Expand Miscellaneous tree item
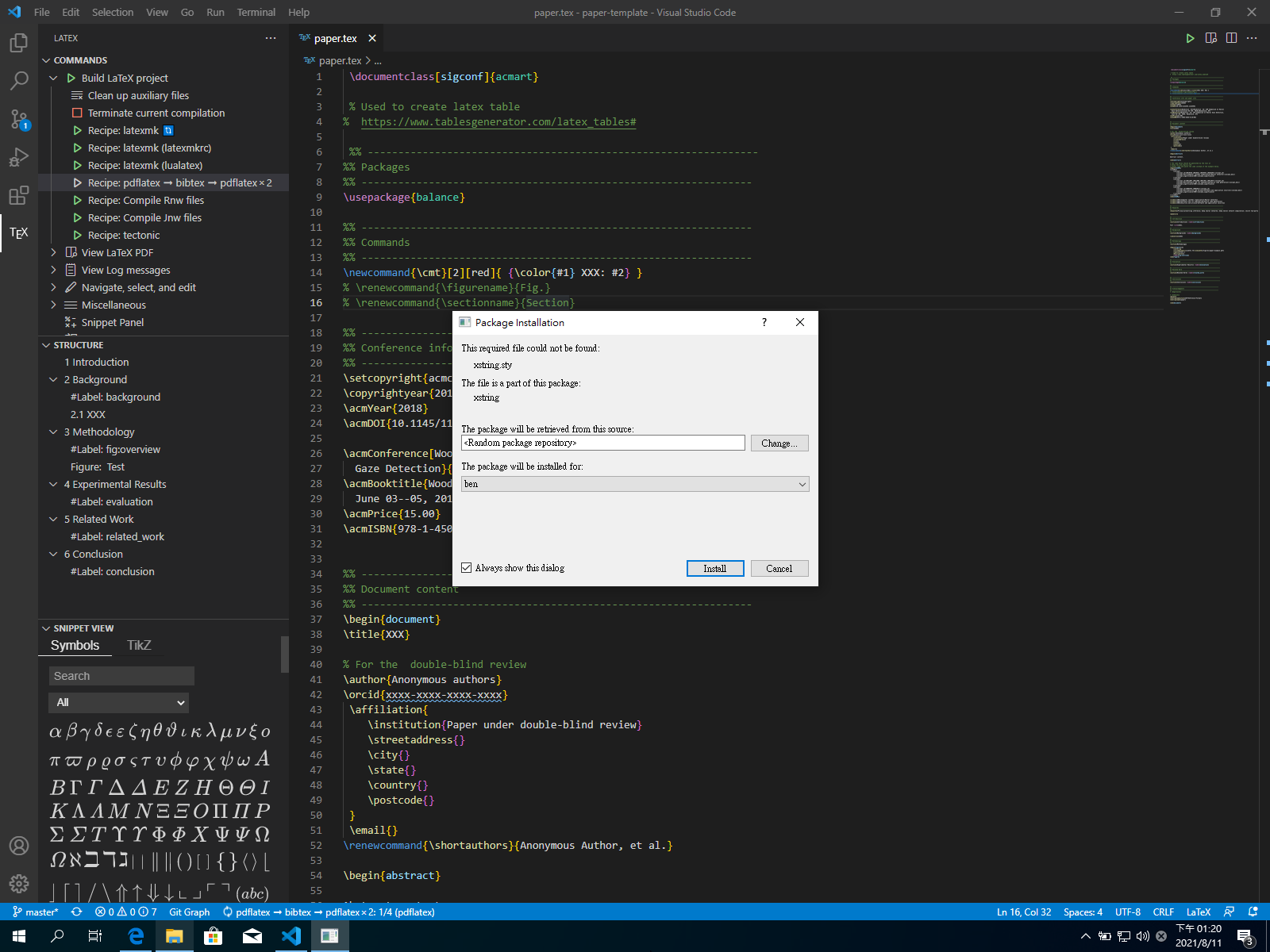The height and width of the screenshot is (952, 1270). 53,305
